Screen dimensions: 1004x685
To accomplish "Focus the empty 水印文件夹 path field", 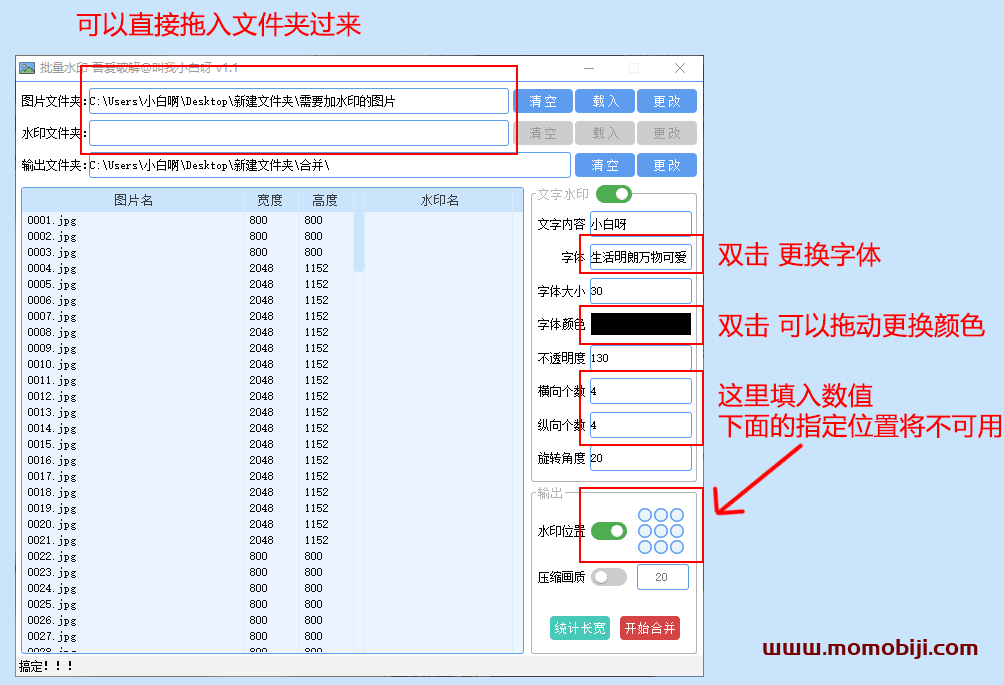I will tap(298, 133).
